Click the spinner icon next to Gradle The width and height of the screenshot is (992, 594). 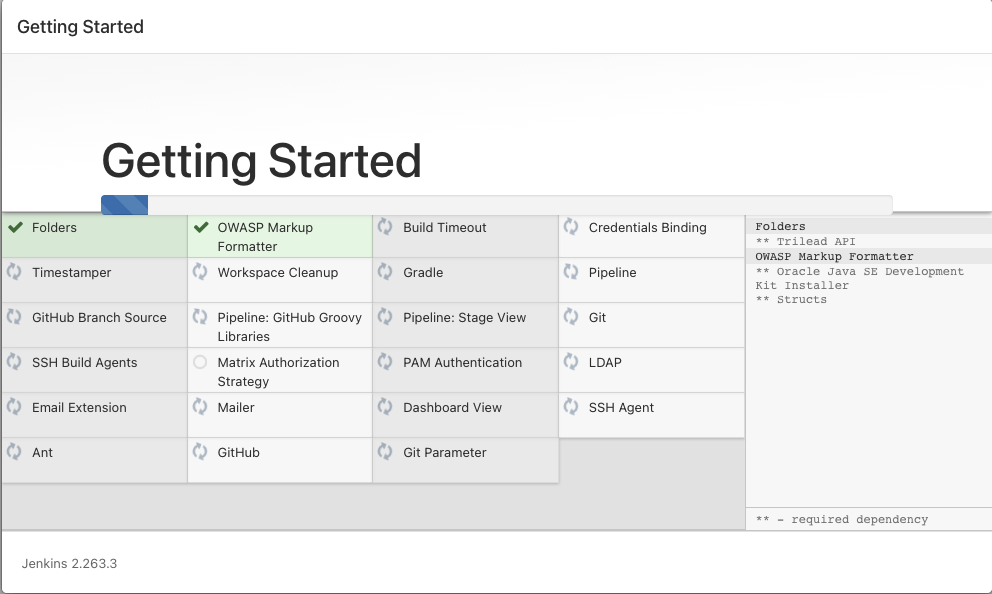pyautogui.click(x=385, y=271)
